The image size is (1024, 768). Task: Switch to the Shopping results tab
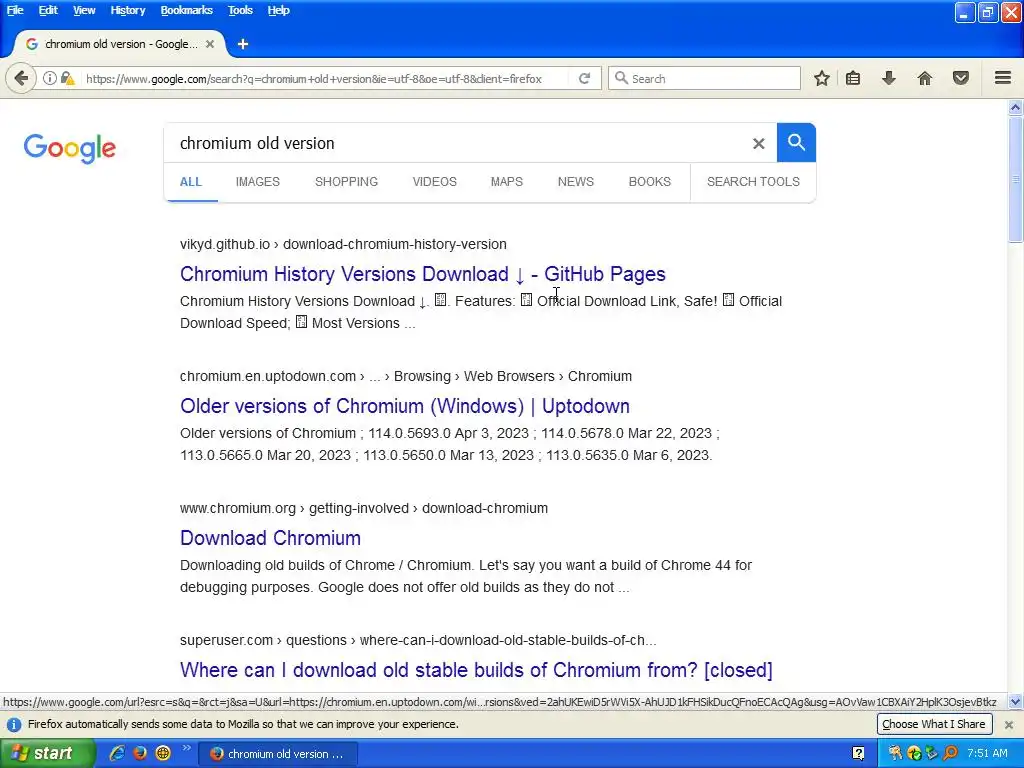coord(346,182)
